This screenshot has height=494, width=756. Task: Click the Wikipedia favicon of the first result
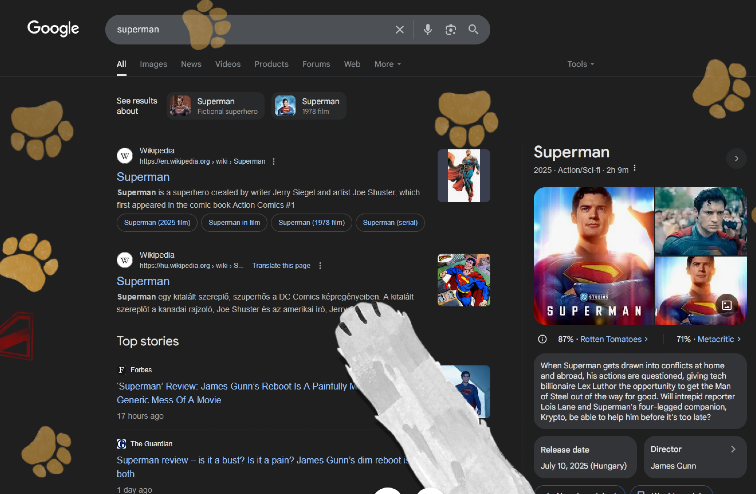pos(125,156)
